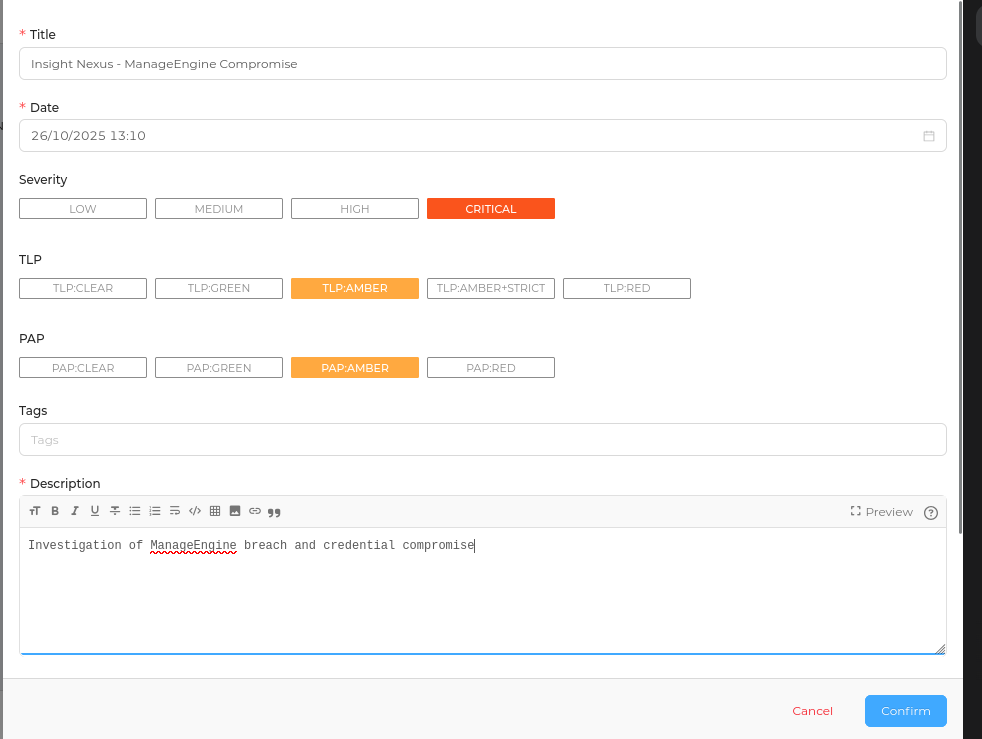Apply italic formatting in the editor
This screenshot has width=982, height=739.
coord(75,511)
